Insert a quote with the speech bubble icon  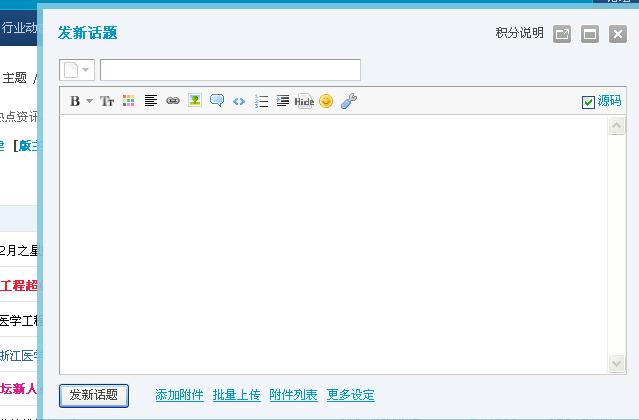point(217,101)
